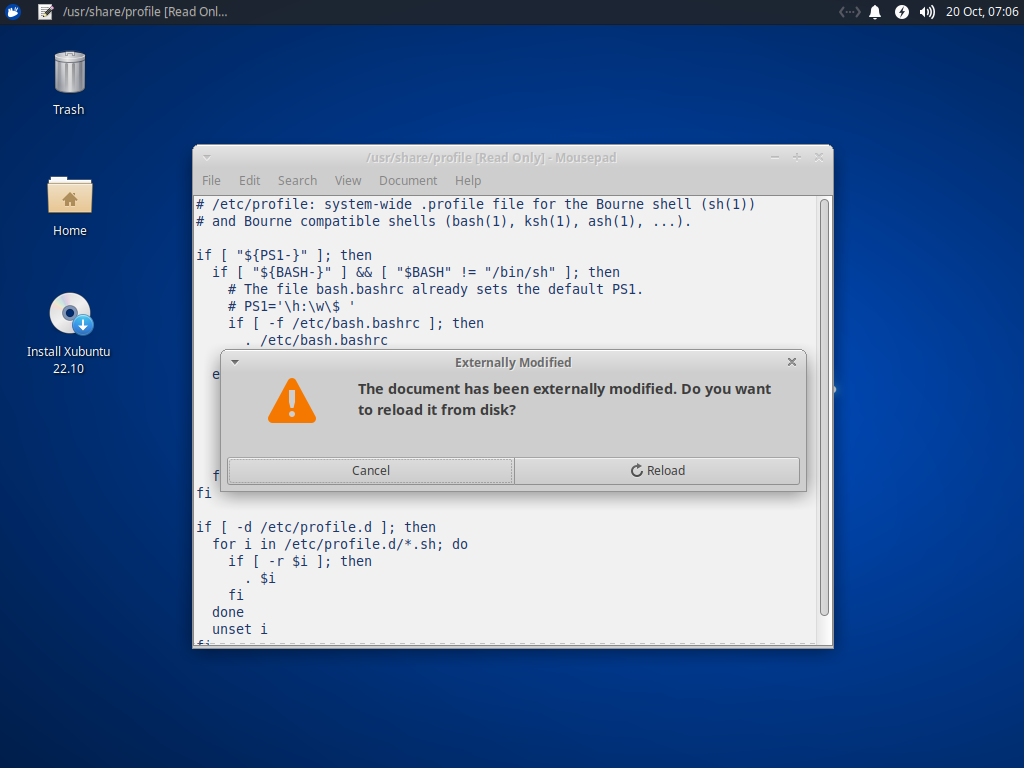This screenshot has width=1024, height=768.
Task: Open the power manager tray icon
Action: [901, 12]
